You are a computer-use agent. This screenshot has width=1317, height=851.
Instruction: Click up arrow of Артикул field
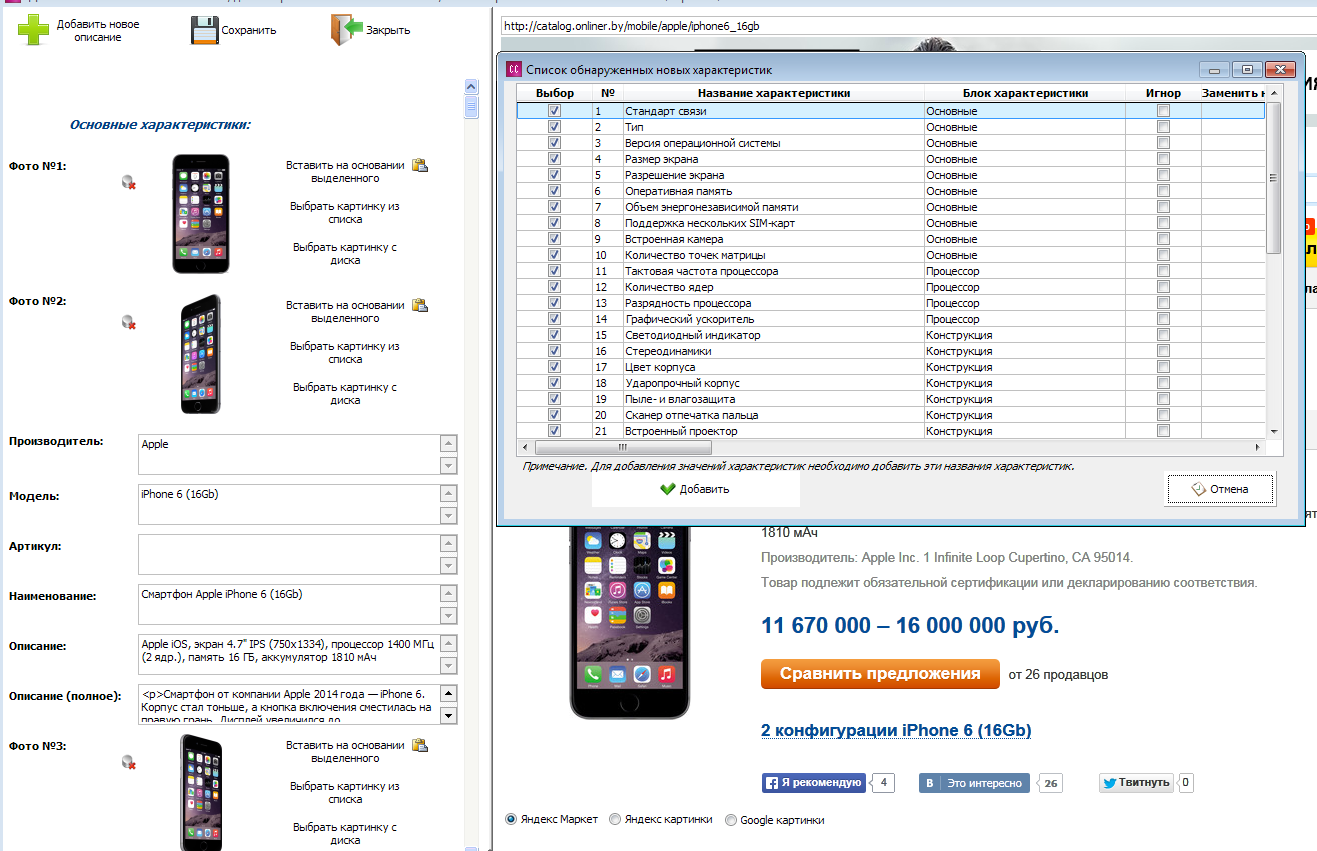(x=449, y=544)
